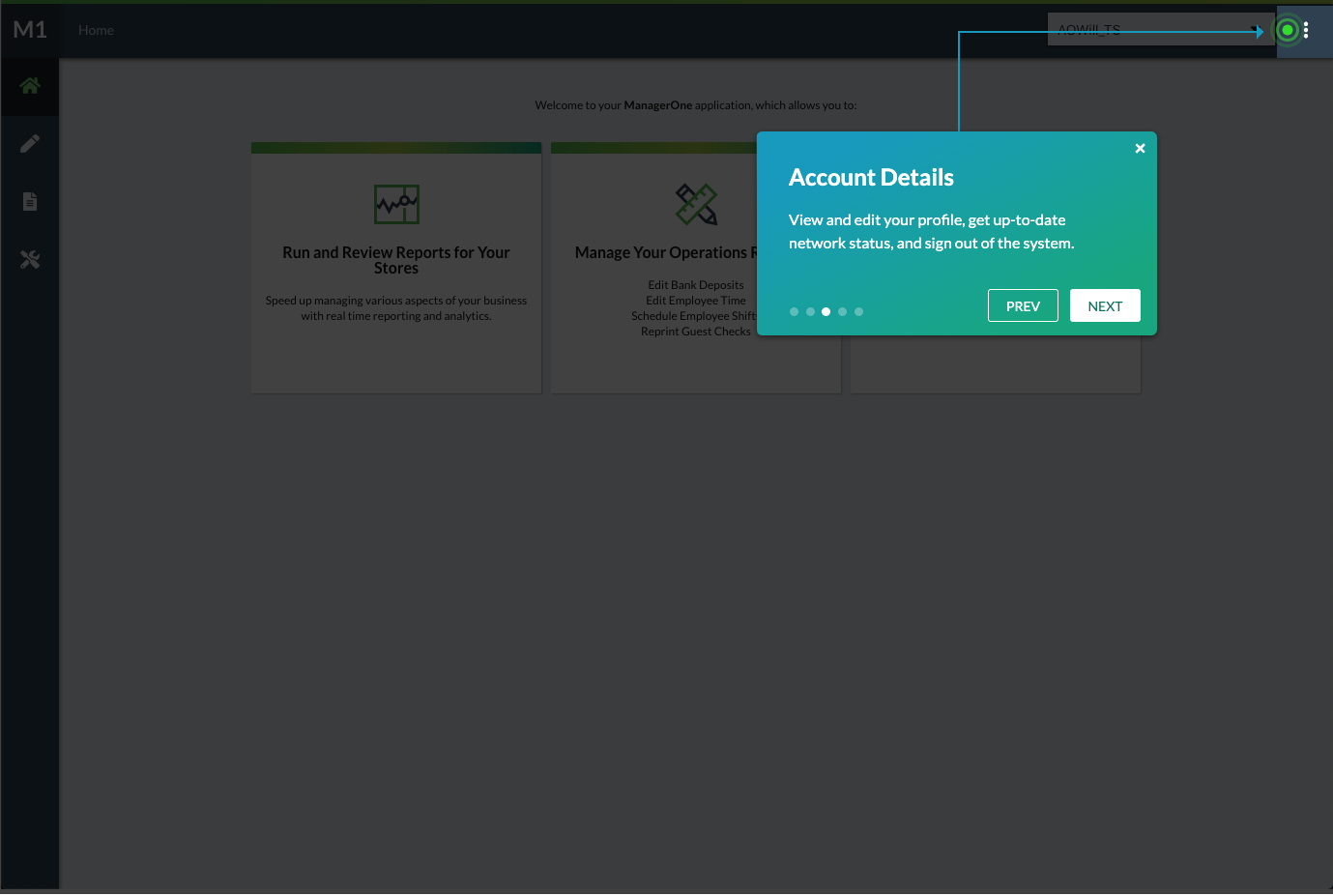This screenshot has height=896, width=1333.
Task: Click the M1 logo
Action: point(30,30)
